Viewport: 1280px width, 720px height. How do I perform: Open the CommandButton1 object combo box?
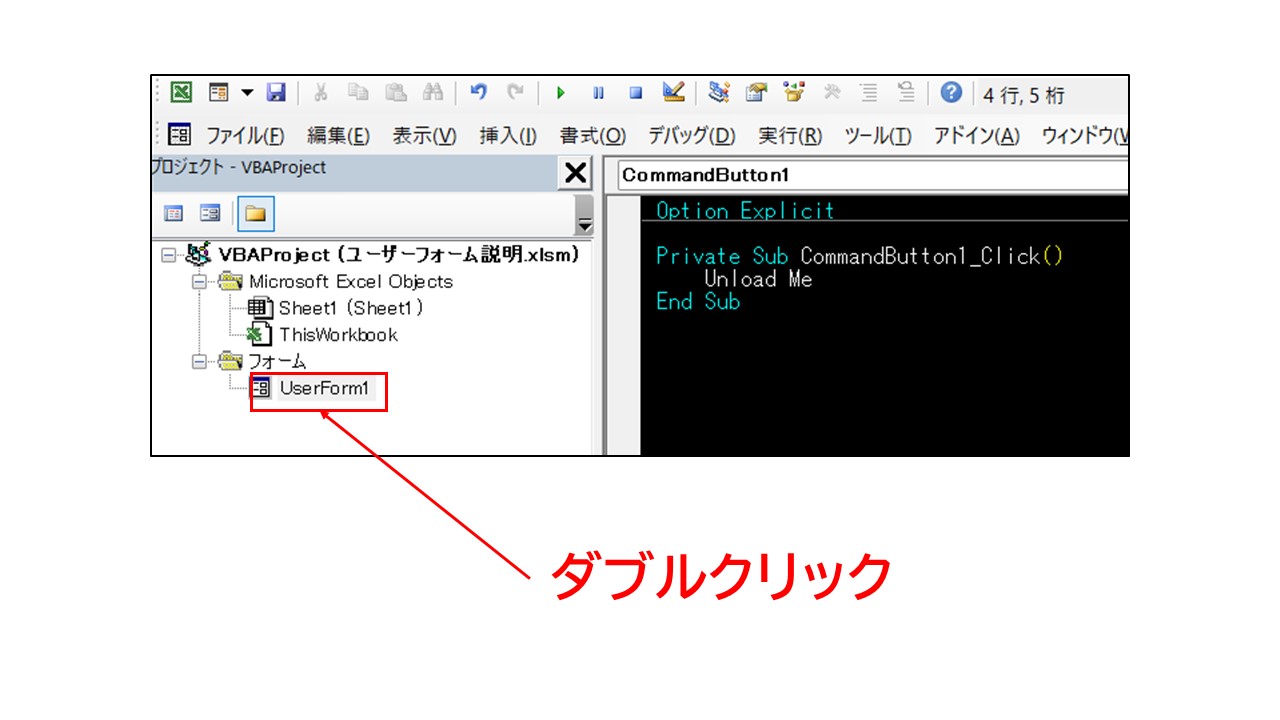pyautogui.click(x=873, y=175)
